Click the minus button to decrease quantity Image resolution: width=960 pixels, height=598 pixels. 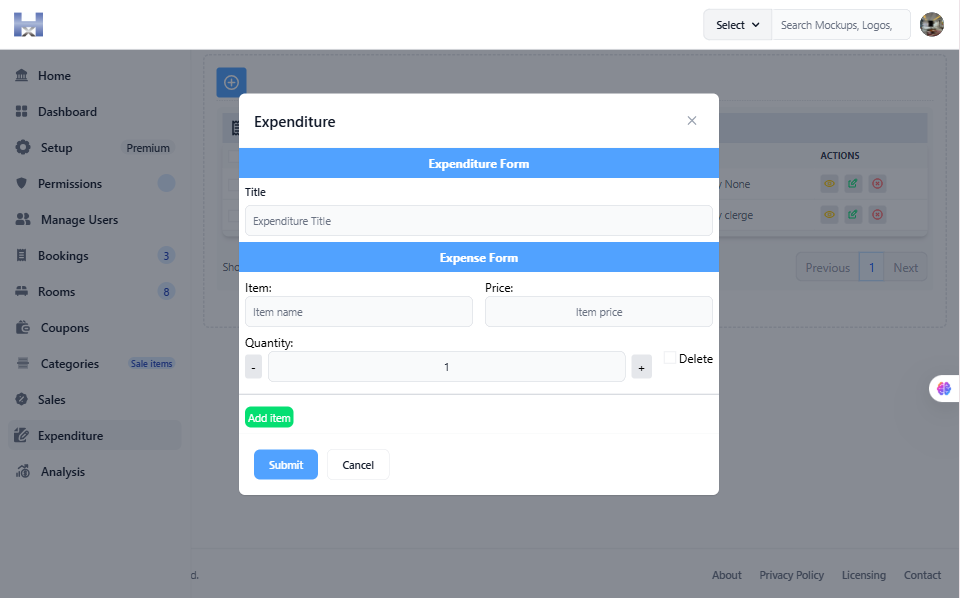pos(253,366)
